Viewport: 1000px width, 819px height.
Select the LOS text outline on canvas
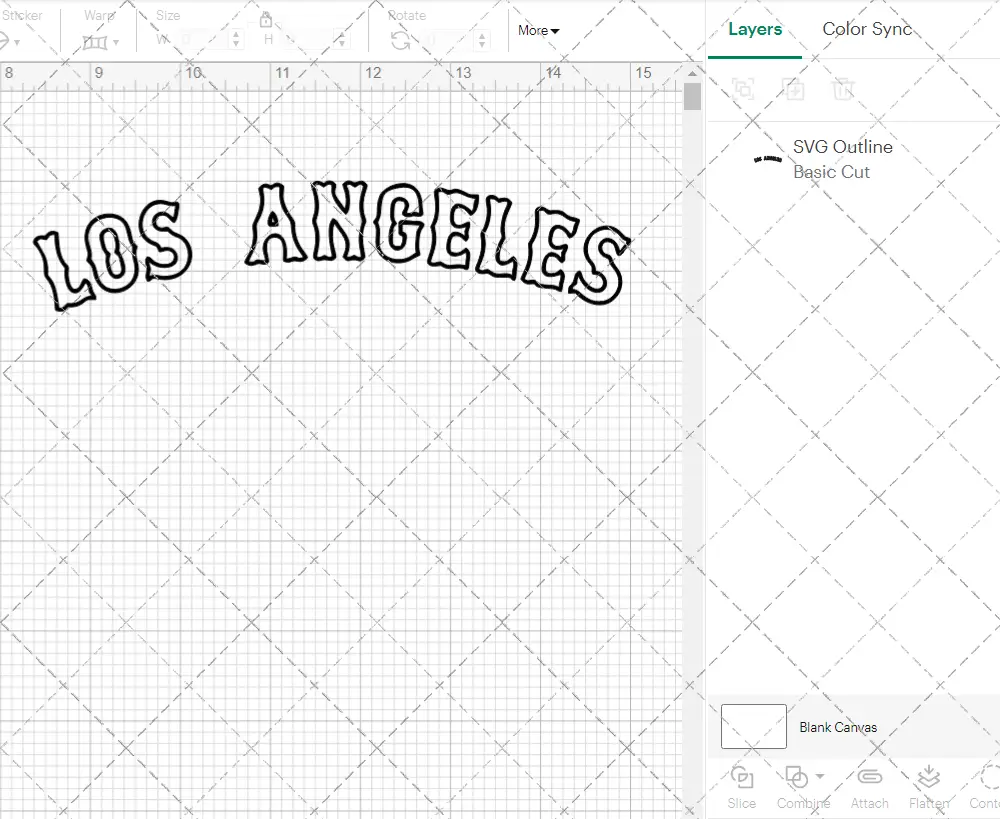point(112,256)
